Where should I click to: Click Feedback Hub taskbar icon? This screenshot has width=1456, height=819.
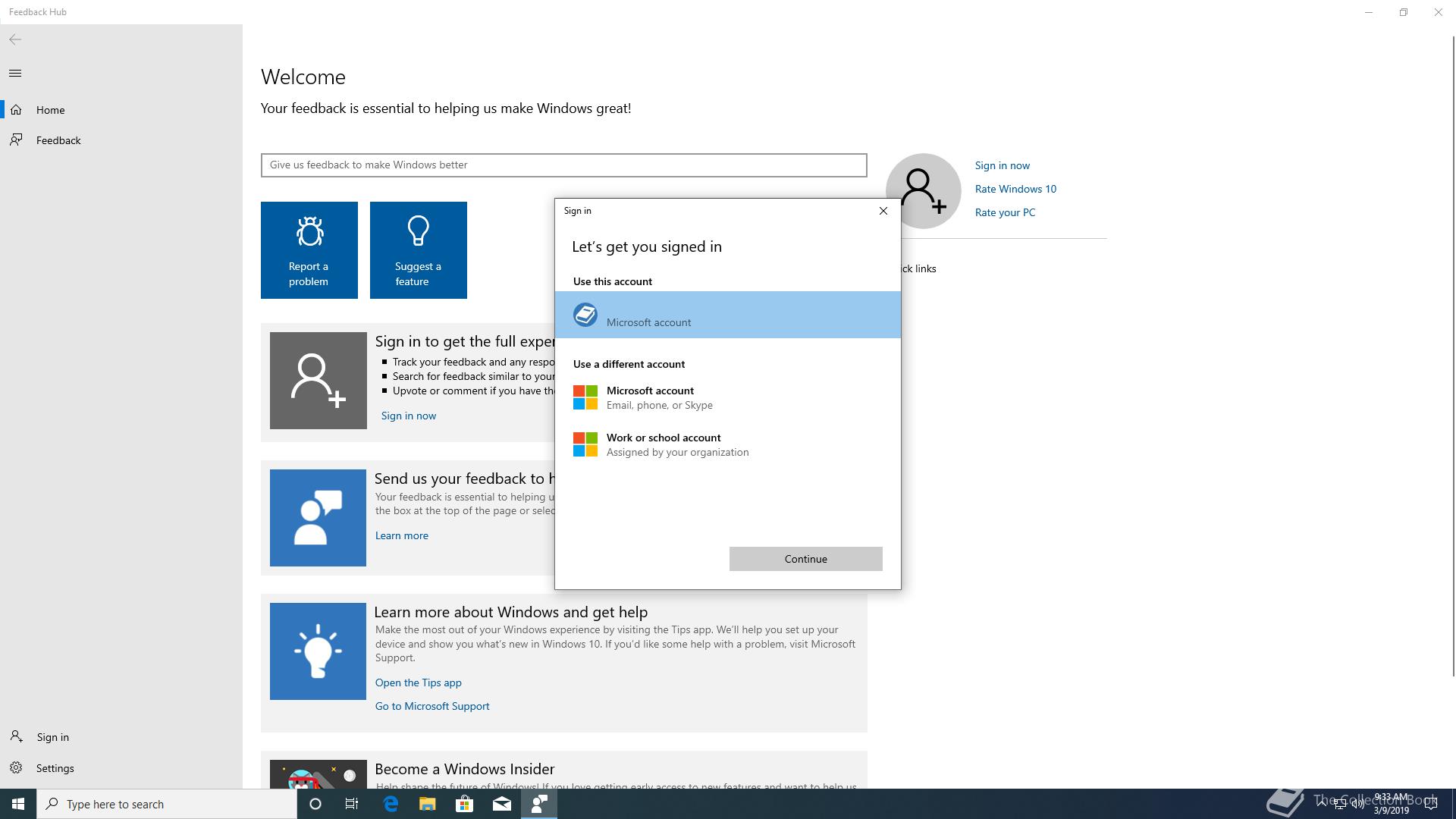(x=539, y=804)
